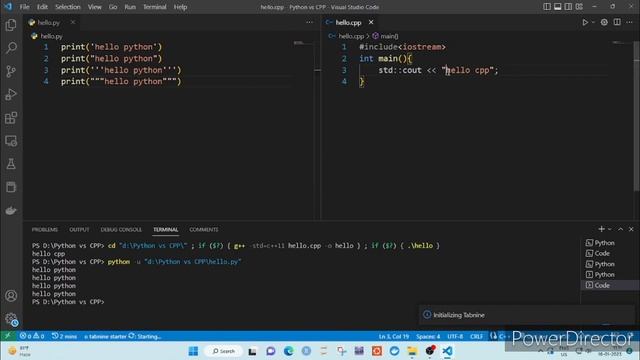This screenshot has width=640, height=360.
Task: Open the Run menu
Action: (x=130, y=7)
